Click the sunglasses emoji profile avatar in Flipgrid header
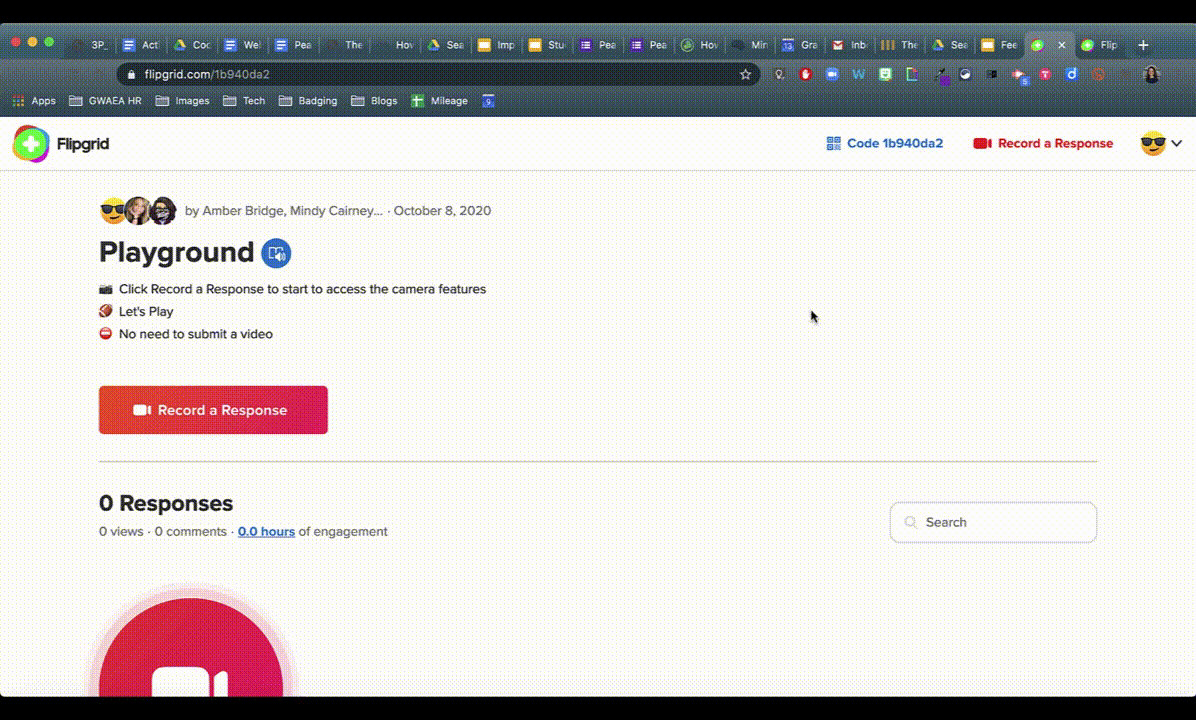The width and height of the screenshot is (1196, 720). coord(1153,143)
